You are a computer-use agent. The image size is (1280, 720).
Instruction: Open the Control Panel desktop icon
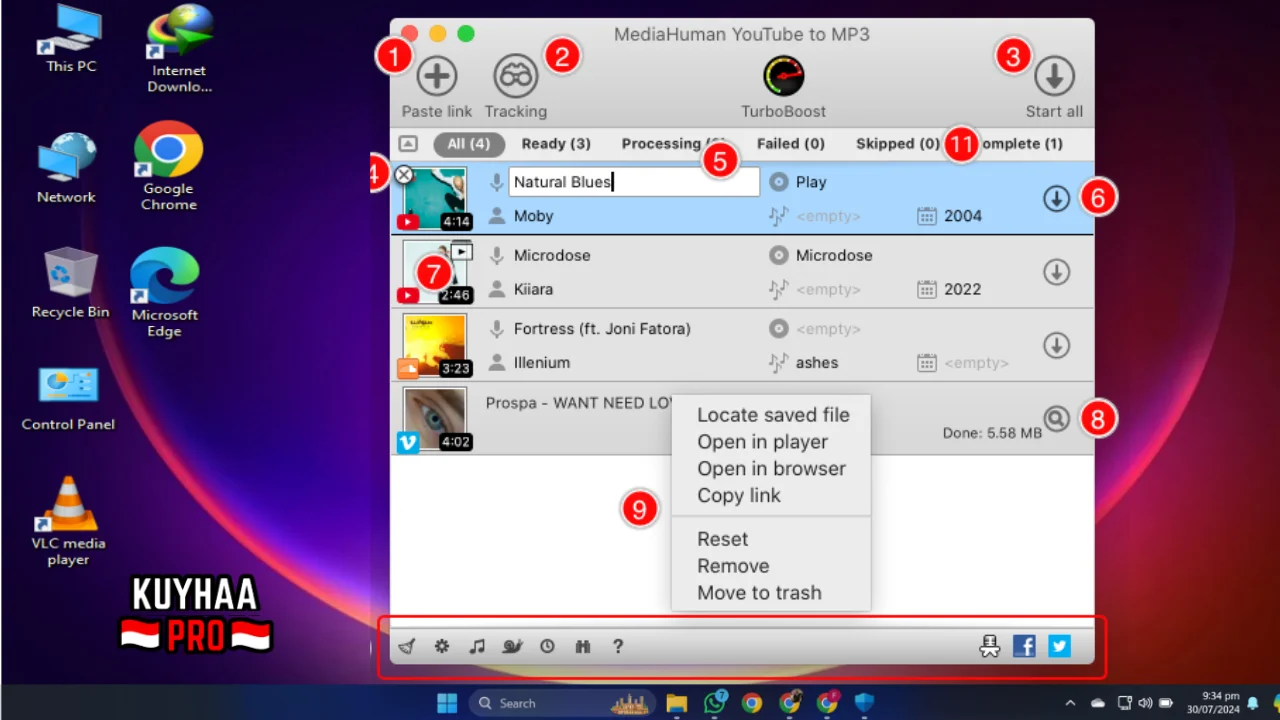pos(68,398)
